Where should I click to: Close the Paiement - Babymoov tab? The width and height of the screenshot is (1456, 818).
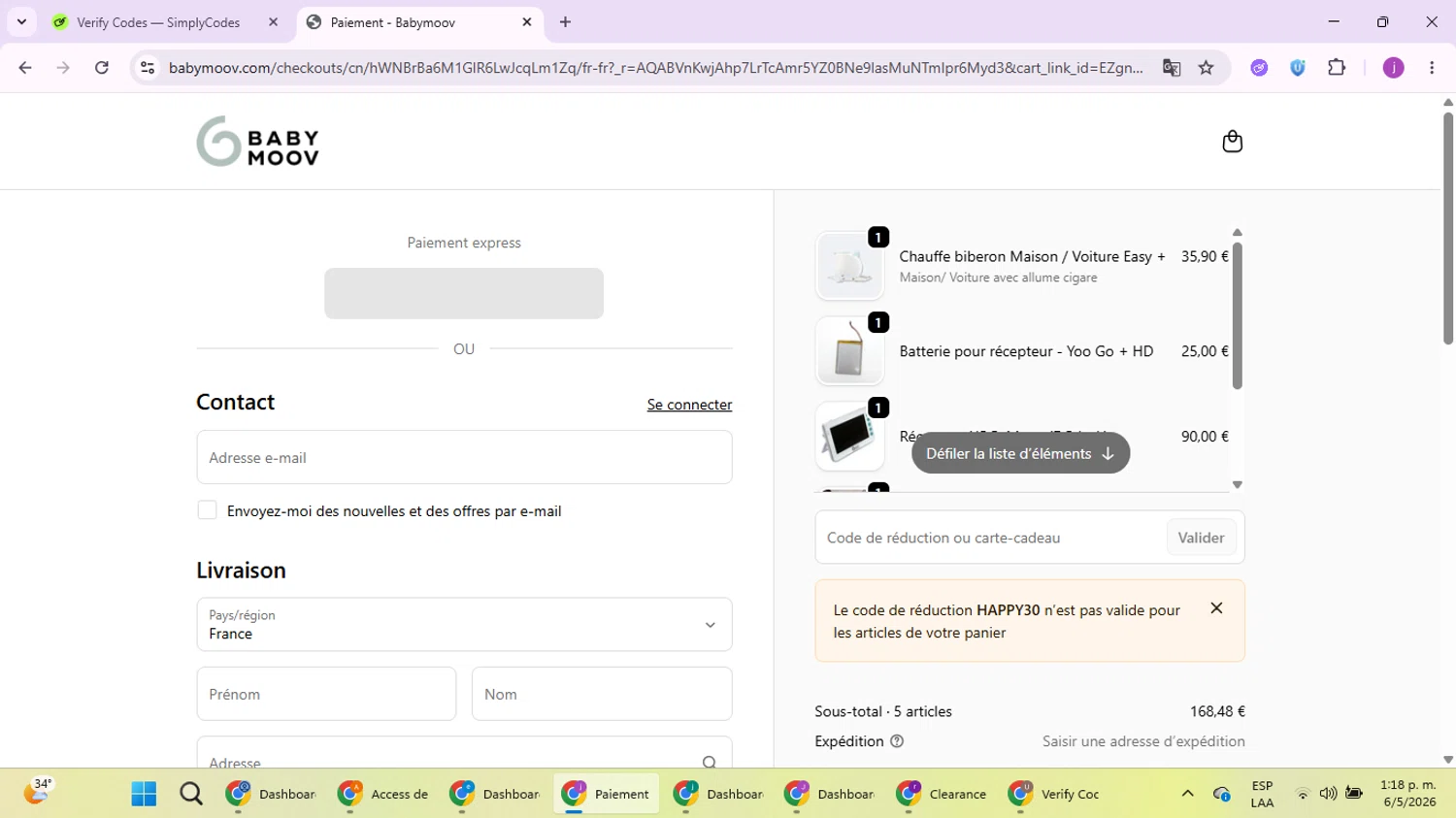527,22
